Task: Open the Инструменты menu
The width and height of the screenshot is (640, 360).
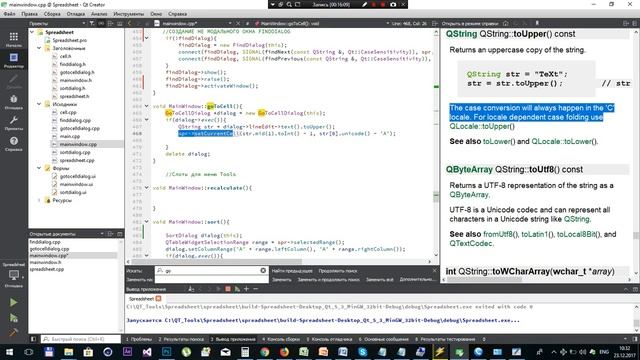Action: click(129, 14)
